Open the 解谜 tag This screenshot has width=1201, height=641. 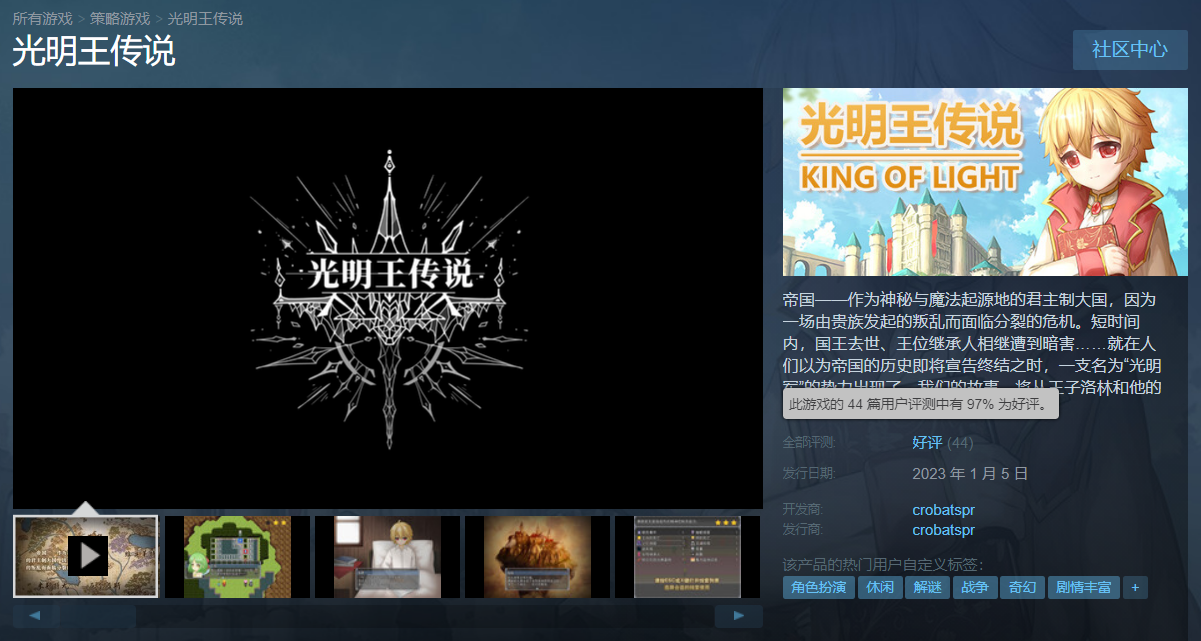(928, 588)
